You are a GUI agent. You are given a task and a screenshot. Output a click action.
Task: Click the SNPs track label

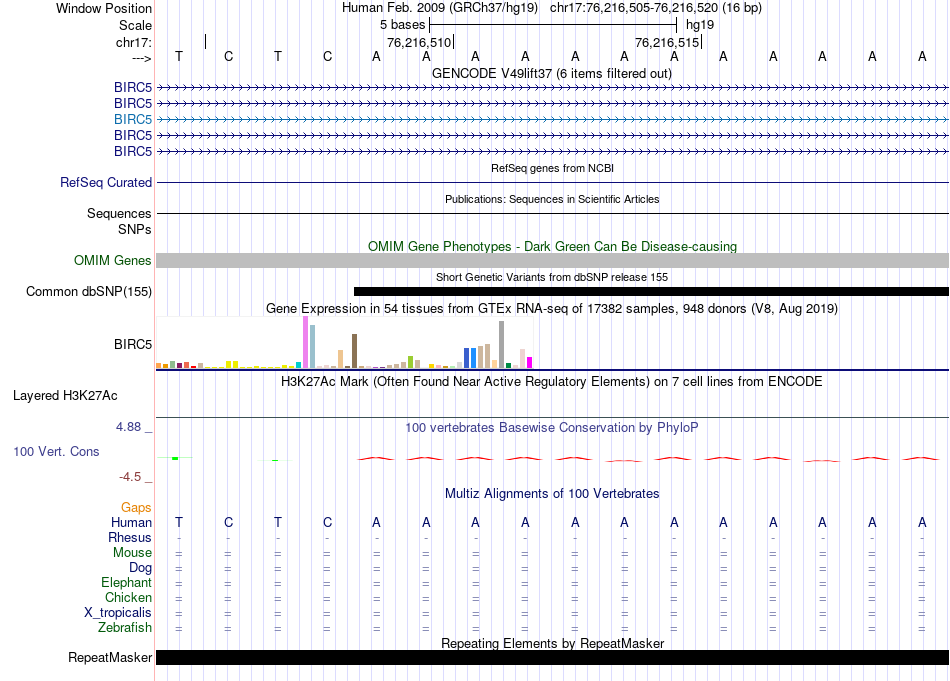tap(135, 230)
